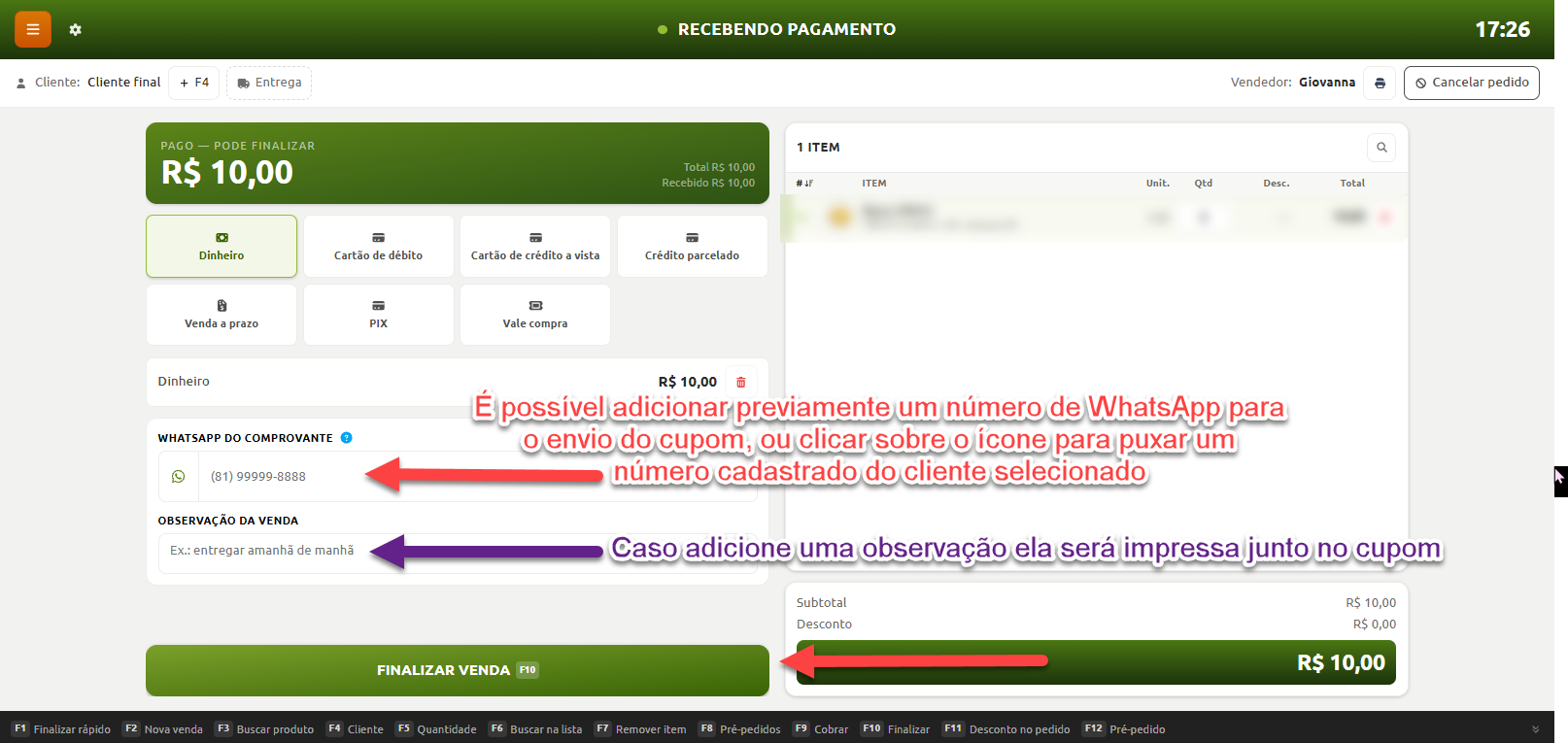Viewport: 1568px width, 743px height.
Task: Click the Qtd column header
Action: (1204, 184)
